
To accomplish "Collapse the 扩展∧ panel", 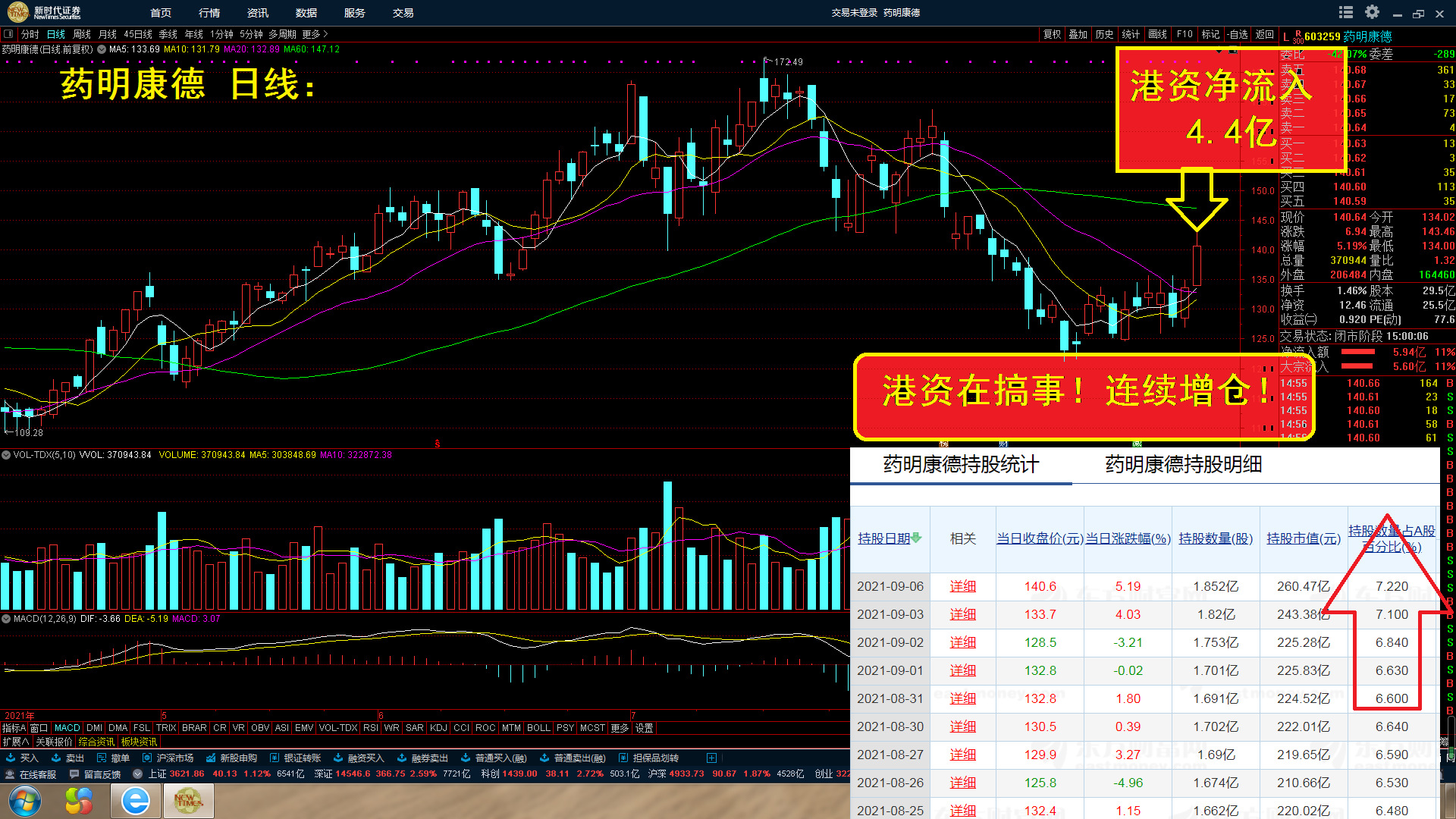I will [x=15, y=742].
